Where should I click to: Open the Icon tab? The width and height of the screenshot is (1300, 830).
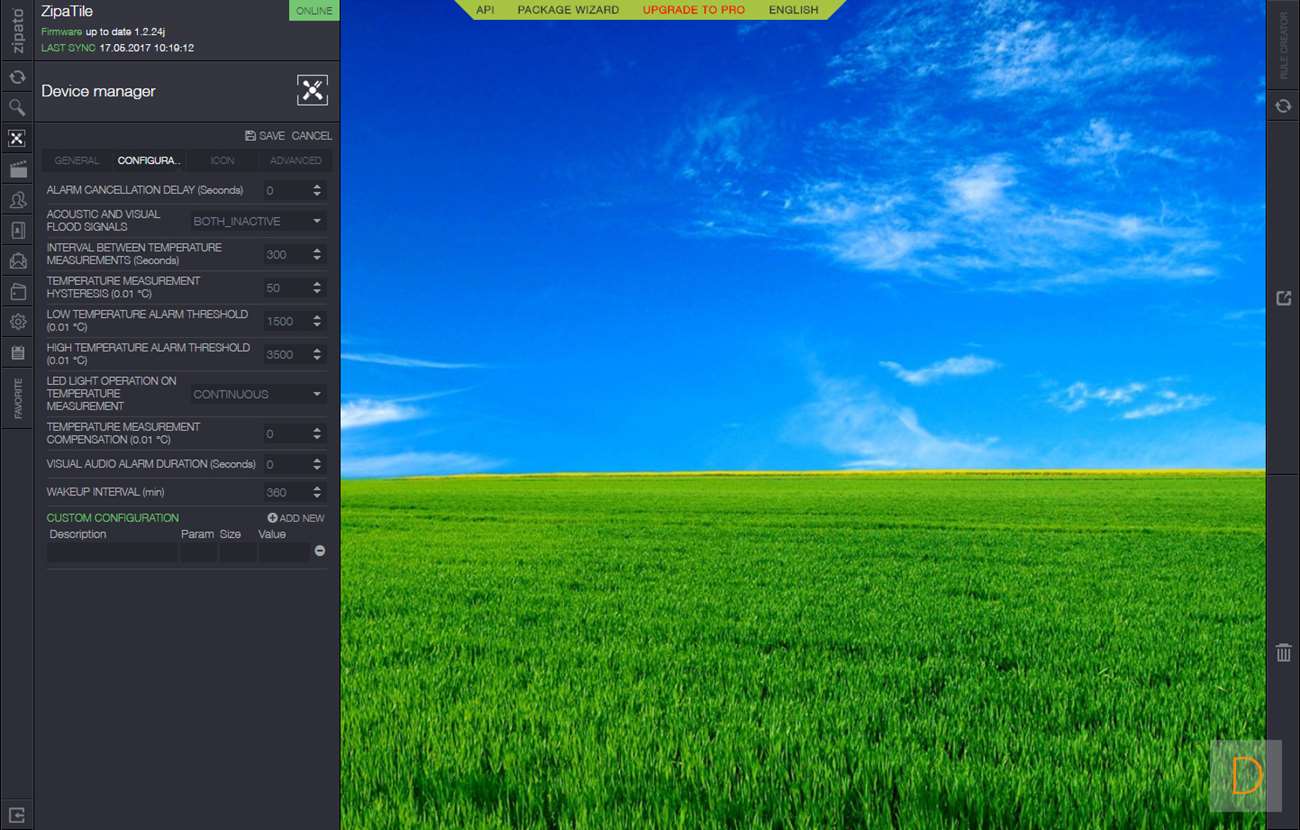[222, 161]
